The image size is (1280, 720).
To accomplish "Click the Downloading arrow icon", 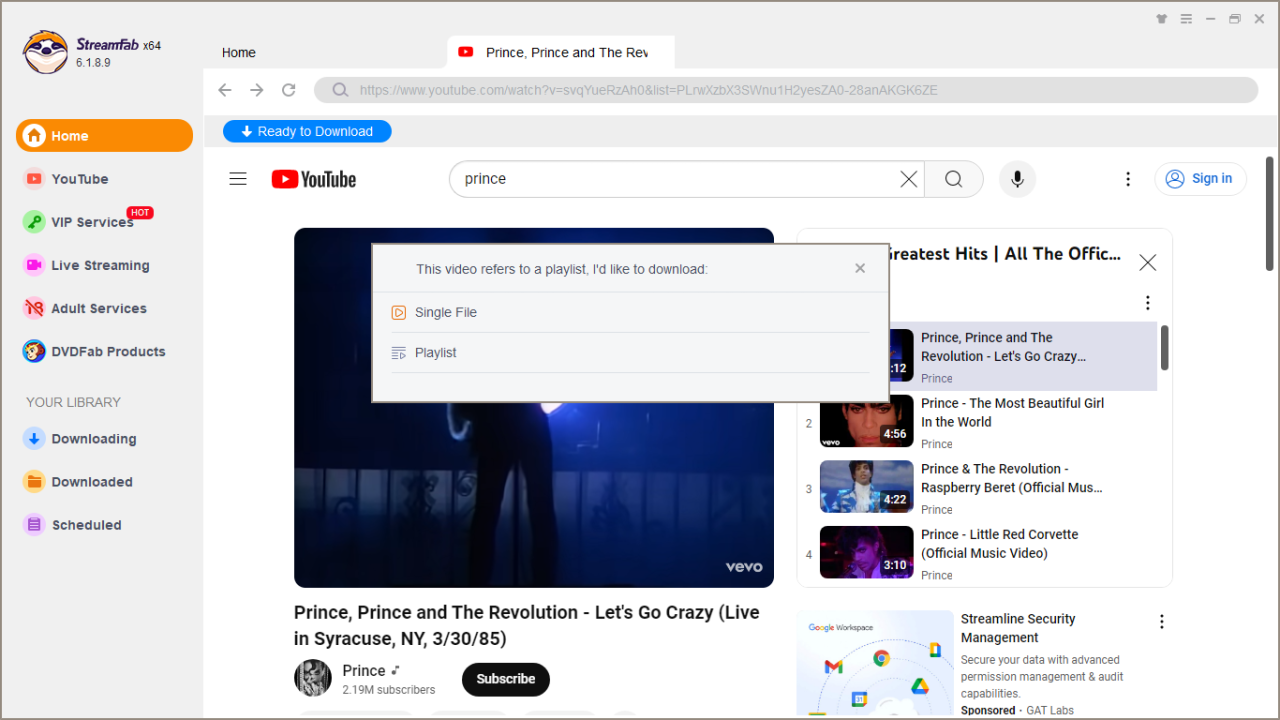I will point(34,438).
